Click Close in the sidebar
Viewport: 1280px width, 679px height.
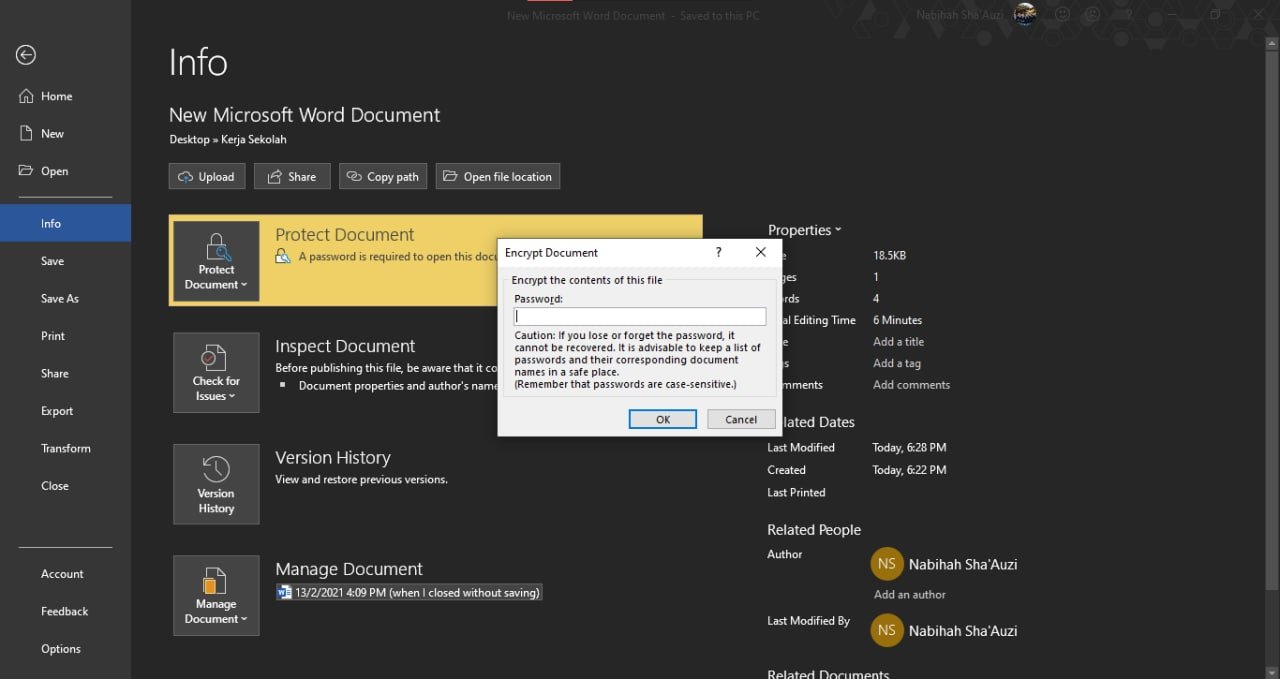pyautogui.click(x=55, y=486)
